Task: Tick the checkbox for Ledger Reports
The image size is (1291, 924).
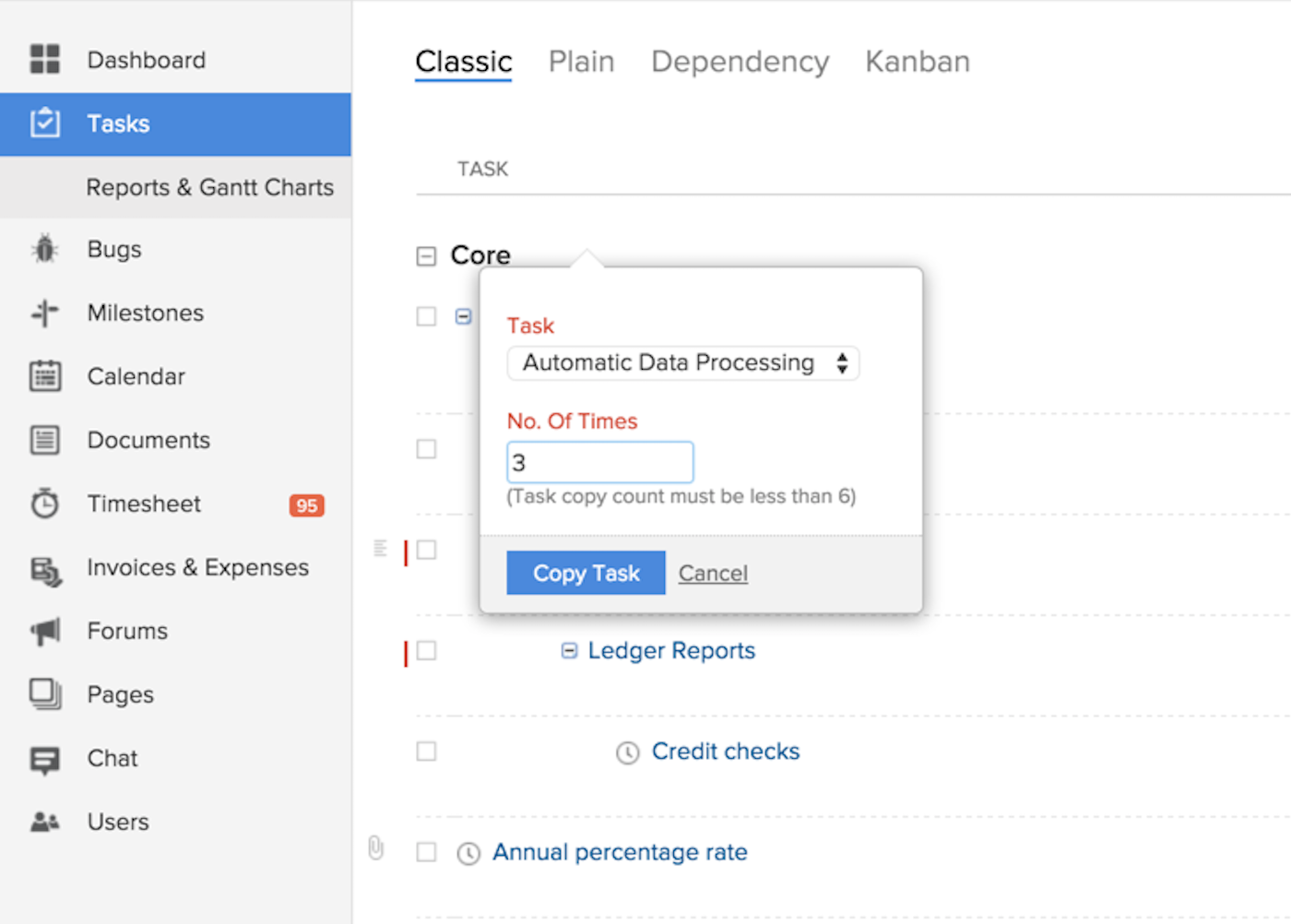Action: pyautogui.click(x=426, y=651)
